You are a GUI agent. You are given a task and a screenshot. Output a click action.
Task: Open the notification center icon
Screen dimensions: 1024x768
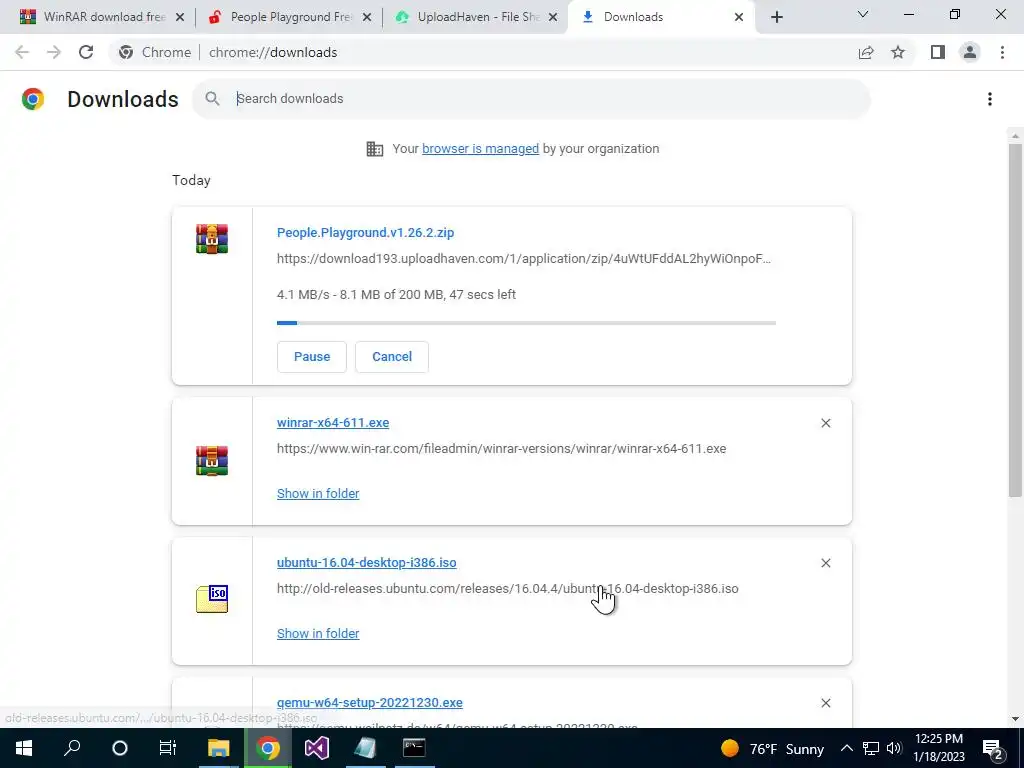tap(992, 748)
